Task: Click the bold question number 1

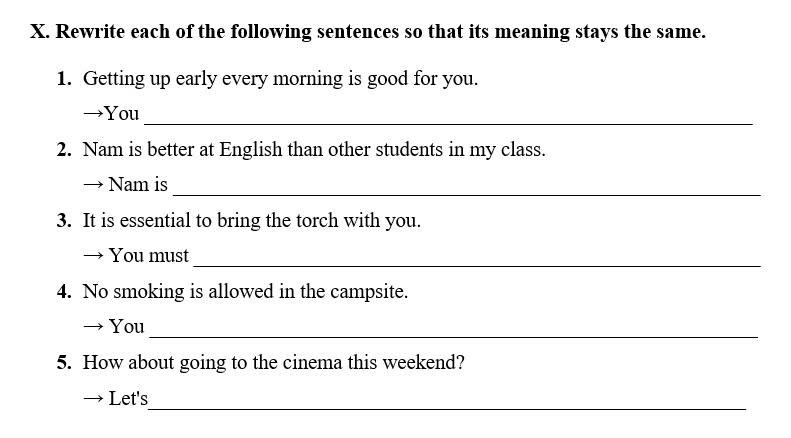Action: (64, 78)
